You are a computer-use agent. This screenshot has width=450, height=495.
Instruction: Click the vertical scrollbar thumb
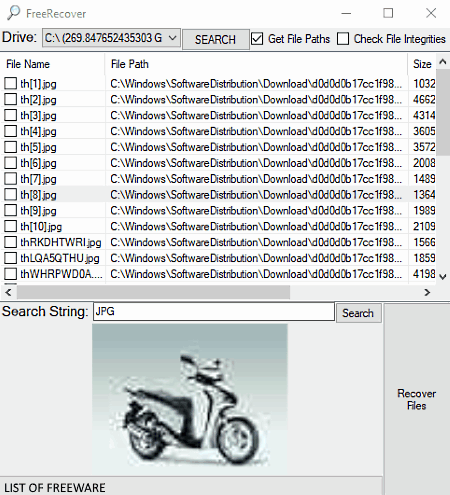[x=443, y=112]
